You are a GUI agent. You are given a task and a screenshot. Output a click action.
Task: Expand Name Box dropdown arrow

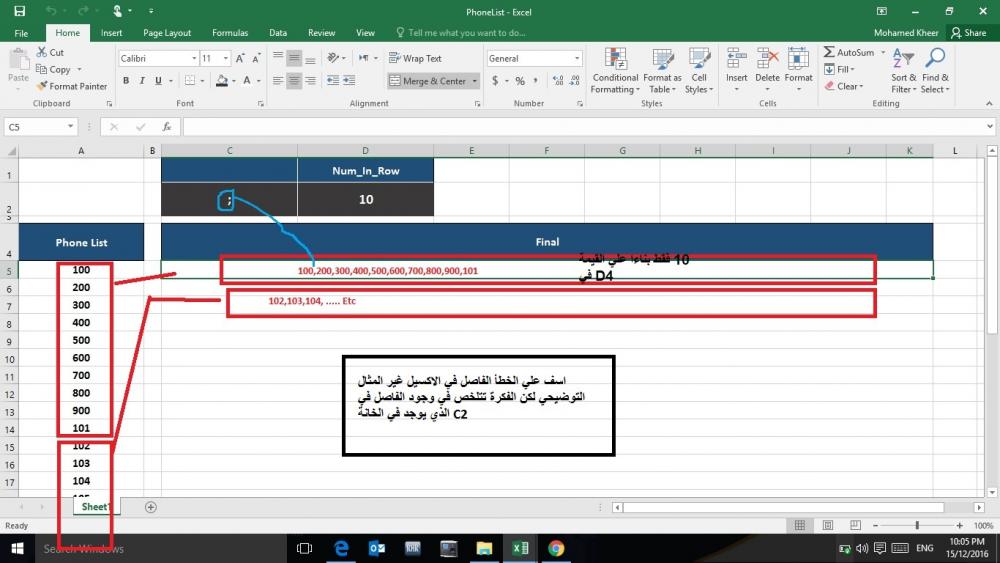click(x=70, y=127)
